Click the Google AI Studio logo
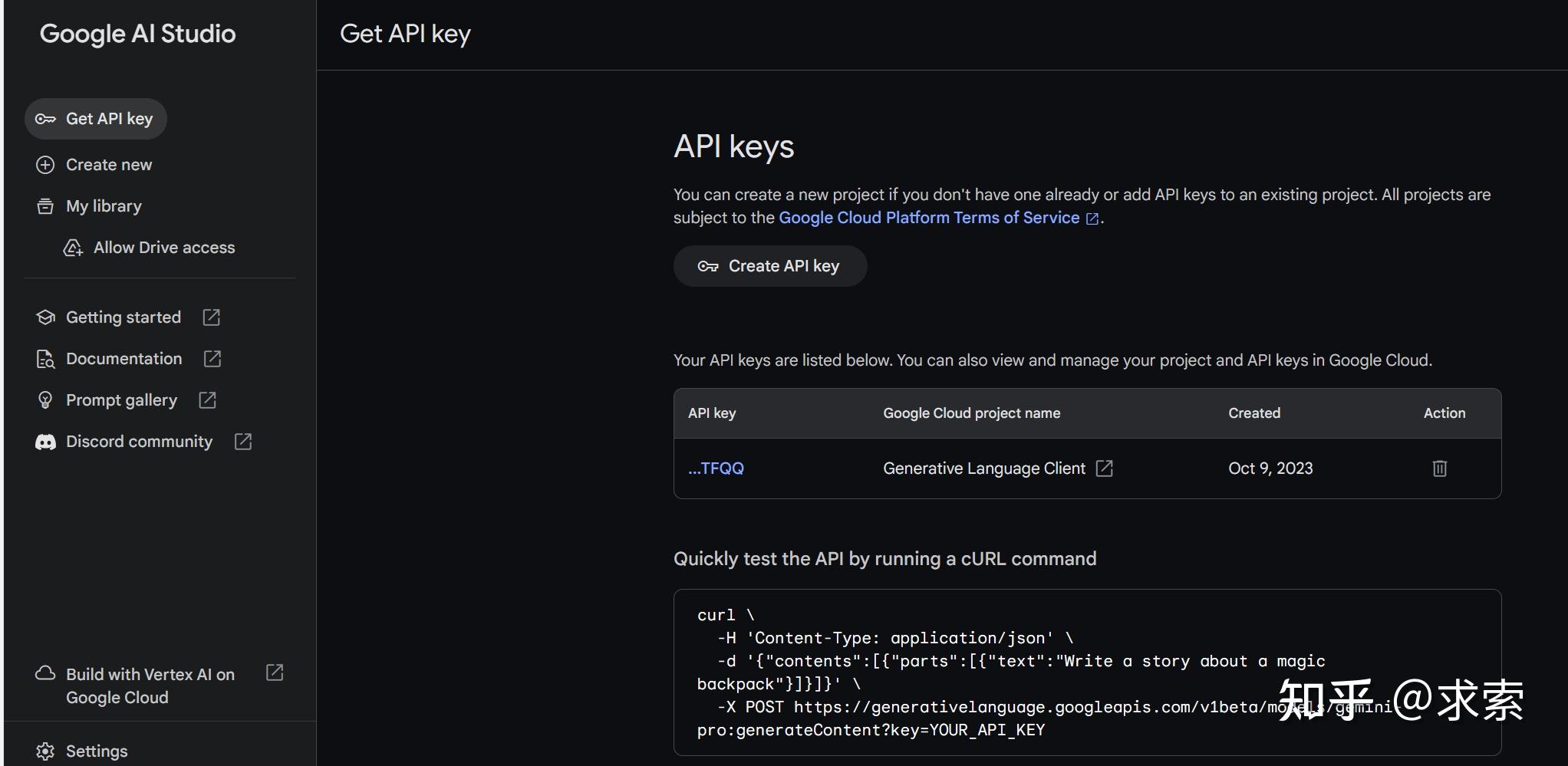The height and width of the screenshot is (766, 1568). tap(137, 34)
